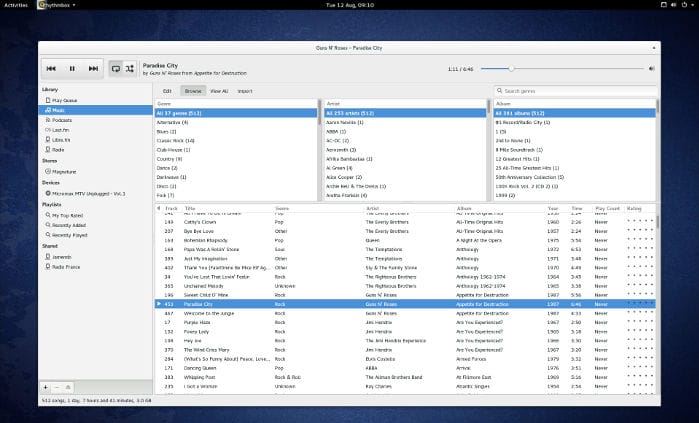The height and width of the screenshot is (423, 699).
Task: Select All 253 artists row
Action: [x=405, y=113]
